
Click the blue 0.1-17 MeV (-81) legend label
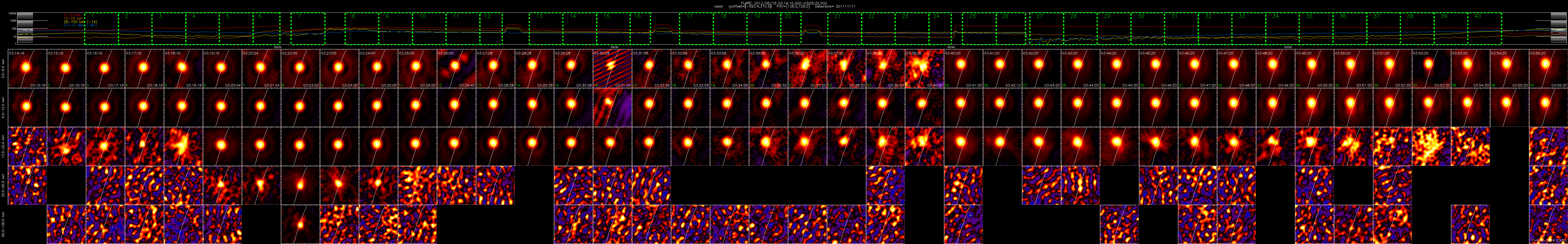click(x=80, y=25)
